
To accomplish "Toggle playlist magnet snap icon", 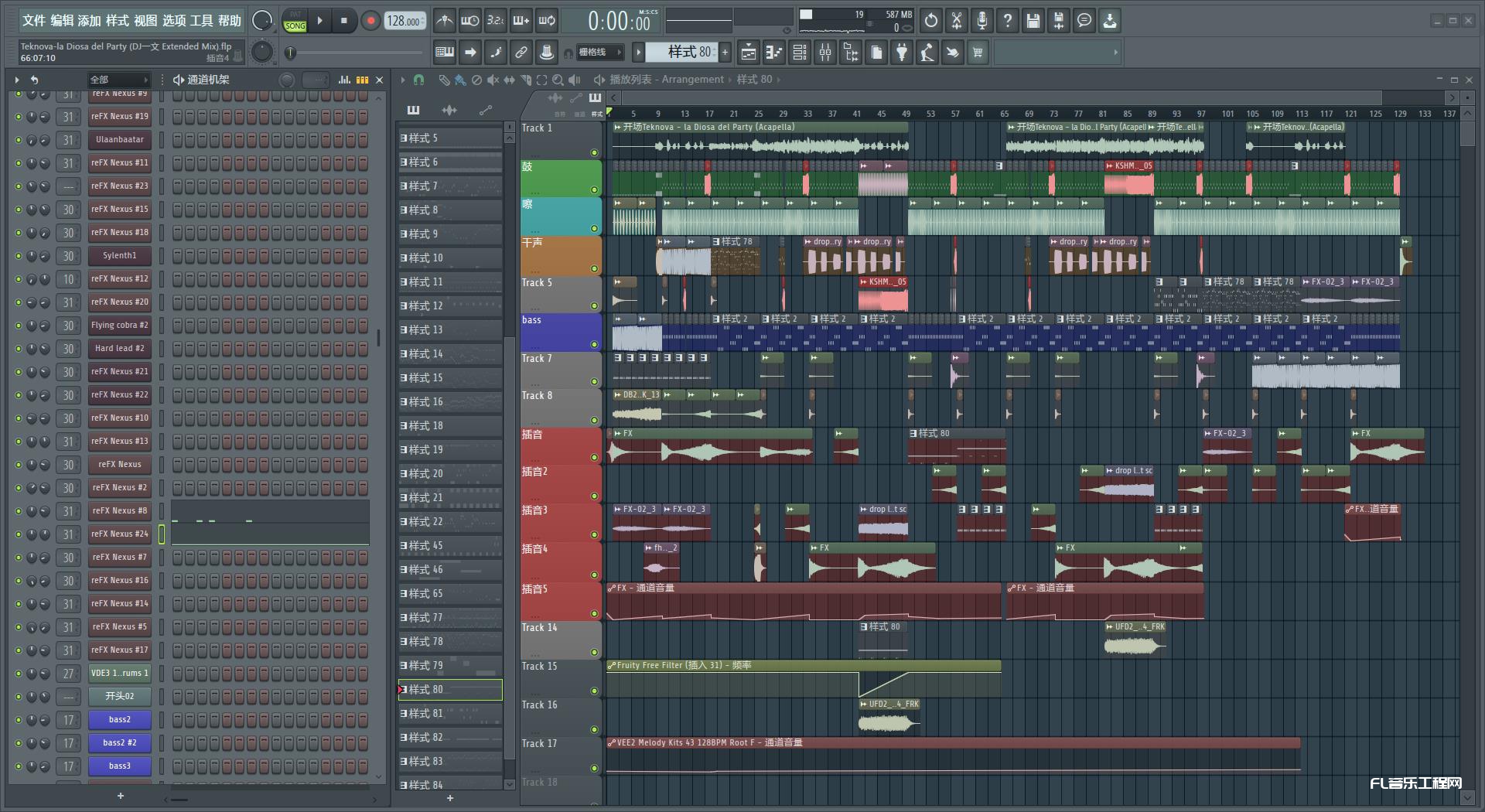I will pyautogui.click(x=418, y=80).
